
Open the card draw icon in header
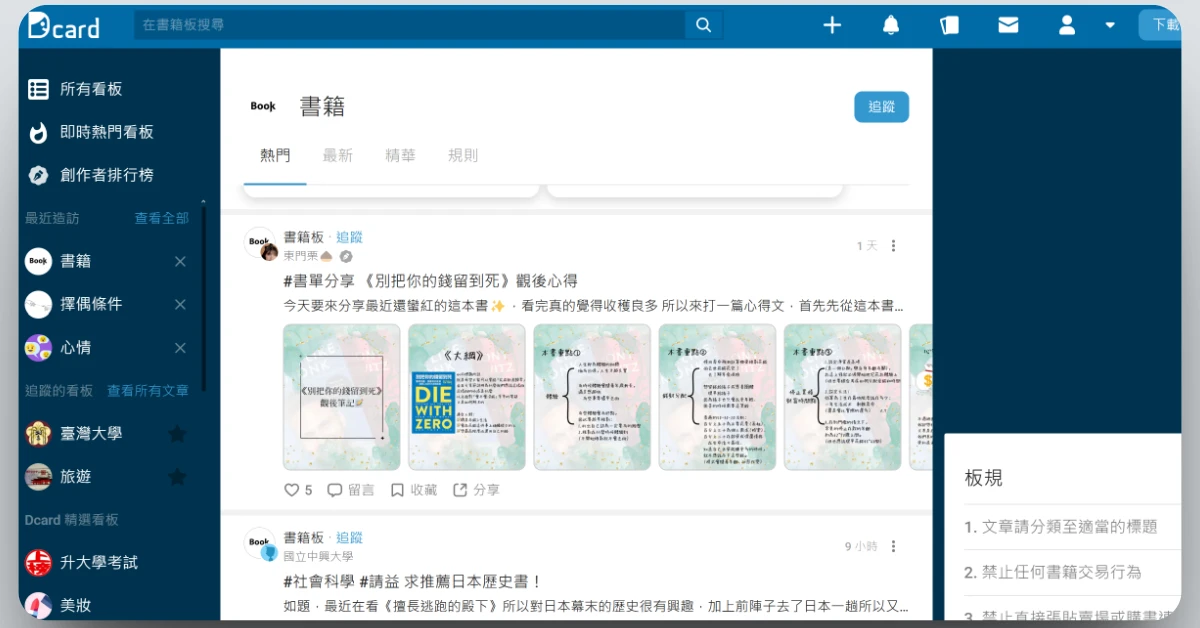[x=949, y=25]
